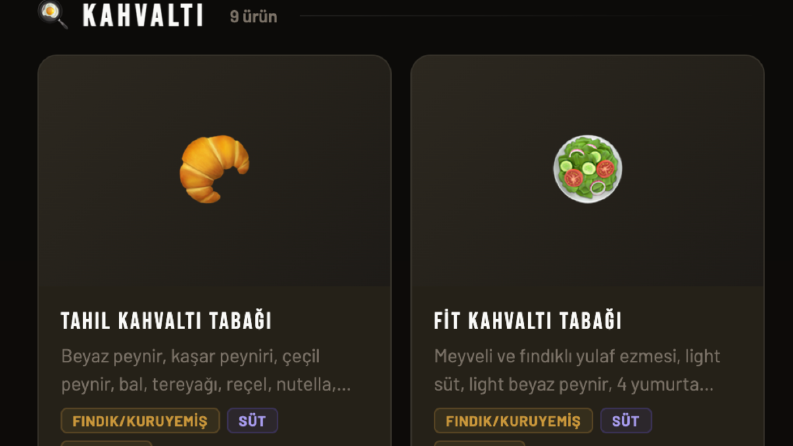Image resolution: width=793 pixels, height=446 pixels.
Task: Click the ellipsis ending the Tahıl description
Action: (x=344, y=388)
